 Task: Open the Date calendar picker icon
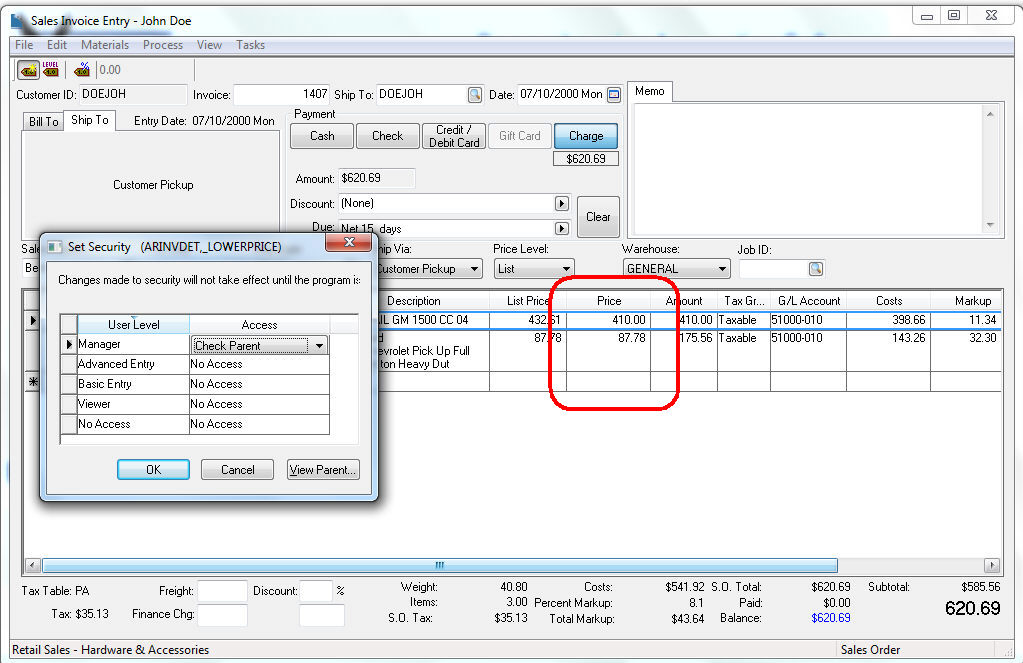[x=614, y=95]
